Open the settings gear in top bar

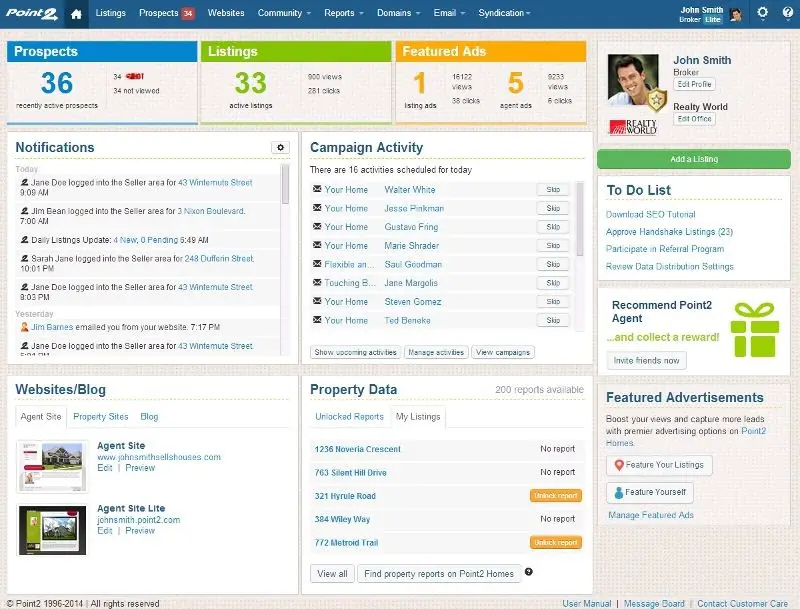pyautogui.click(x=762, y=13)
